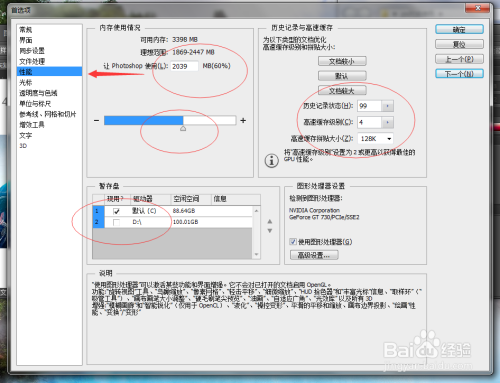Select scratch disk row 1 number cell
The image size is (500, 383).
pyautogui.click(x=98, y=211)
